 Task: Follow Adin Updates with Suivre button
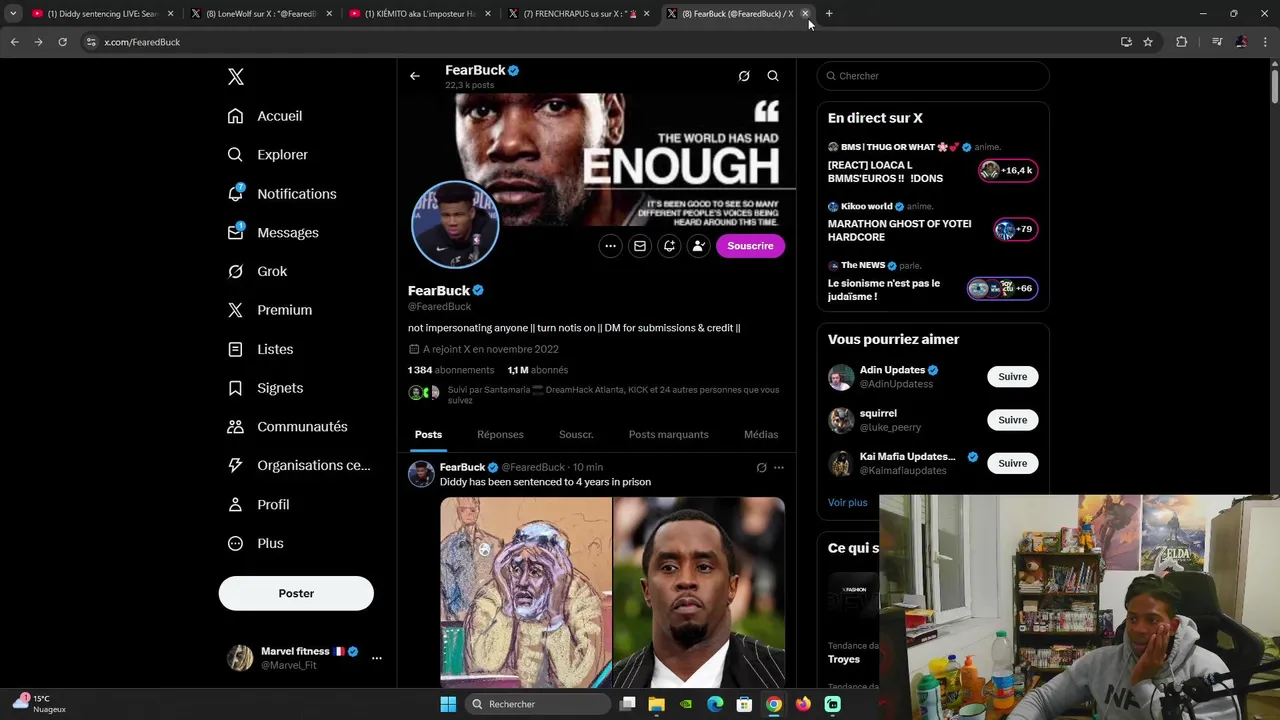point(1013,377)
